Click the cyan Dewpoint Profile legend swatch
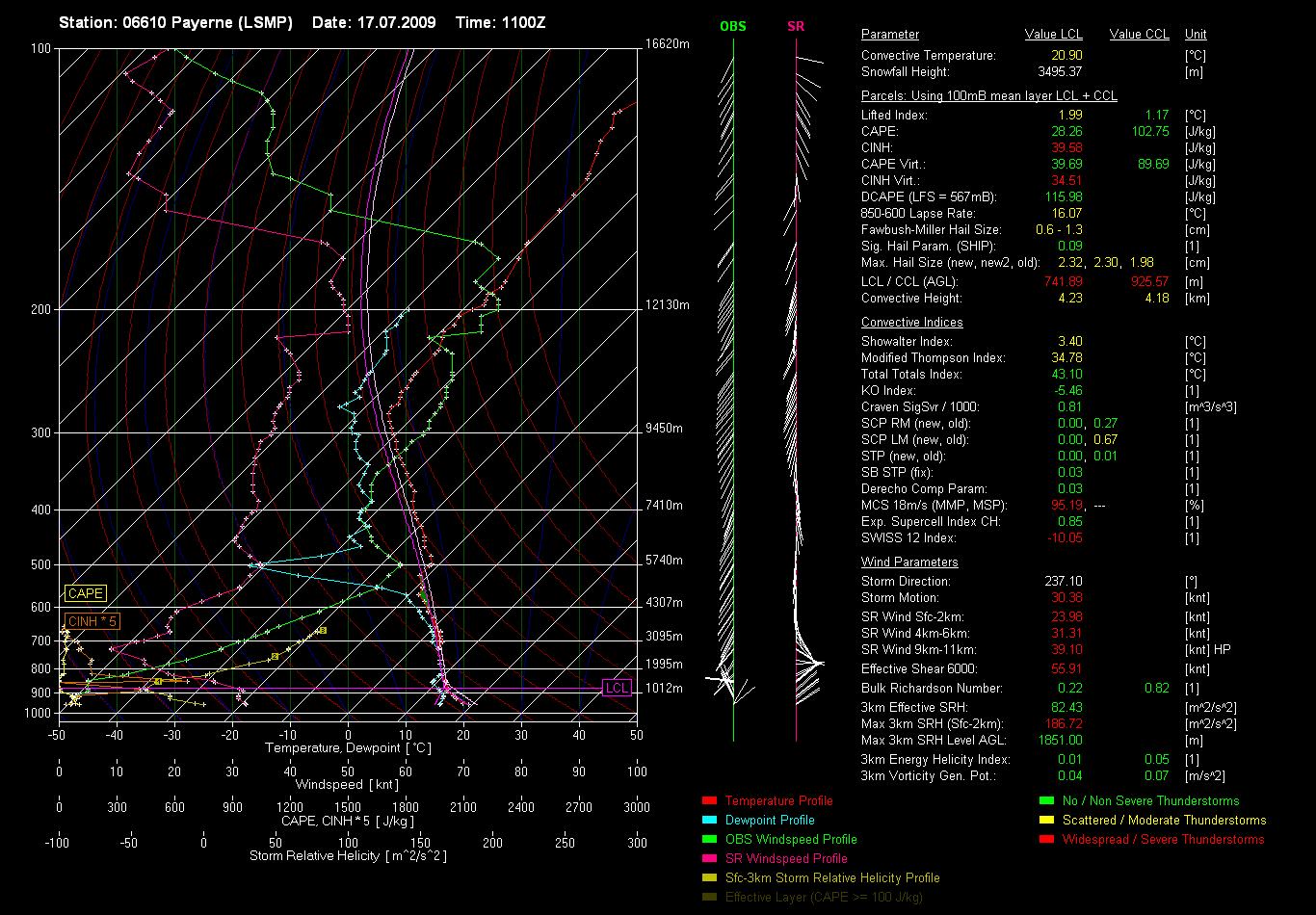 [710, 820]
